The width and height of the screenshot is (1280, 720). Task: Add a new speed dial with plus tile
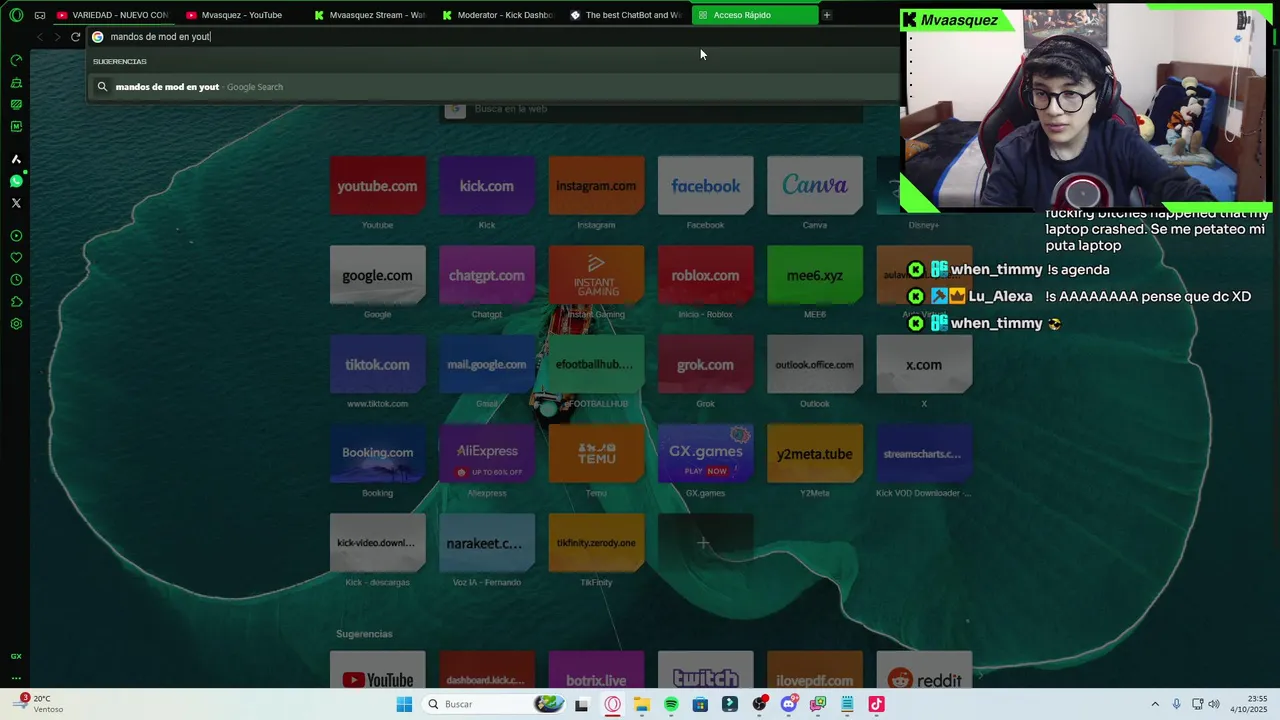coord(705,543)
